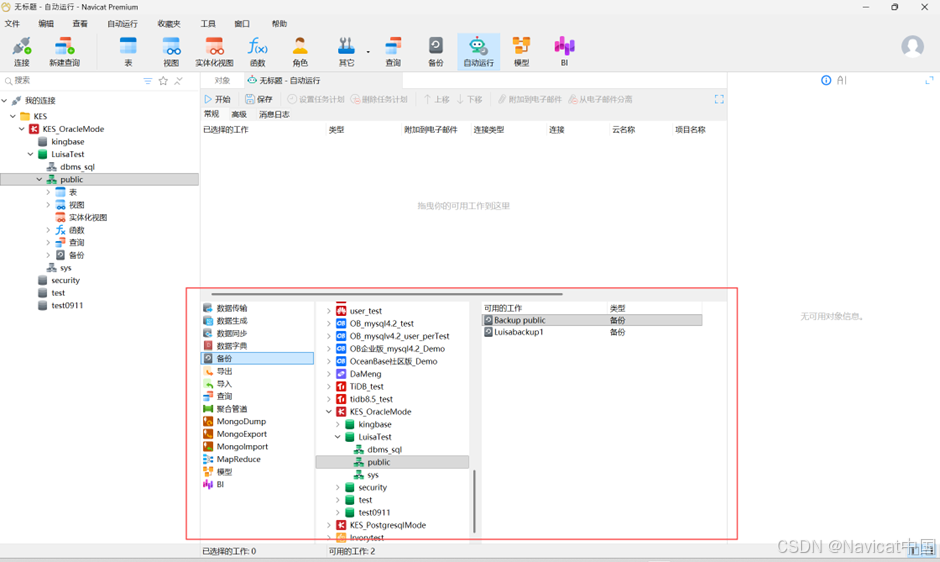Image resolution: width=940 pixels, height=562 pixels.
Task: Switch to the 高级 tab
Action: point(239,115)
